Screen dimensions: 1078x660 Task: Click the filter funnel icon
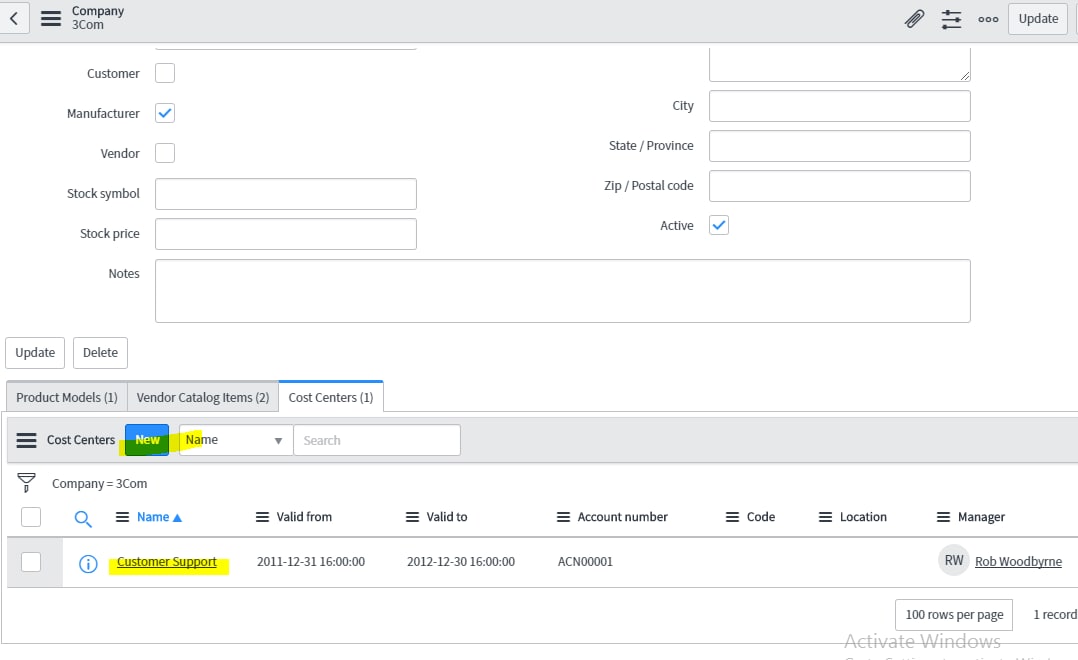pos(26,483)
